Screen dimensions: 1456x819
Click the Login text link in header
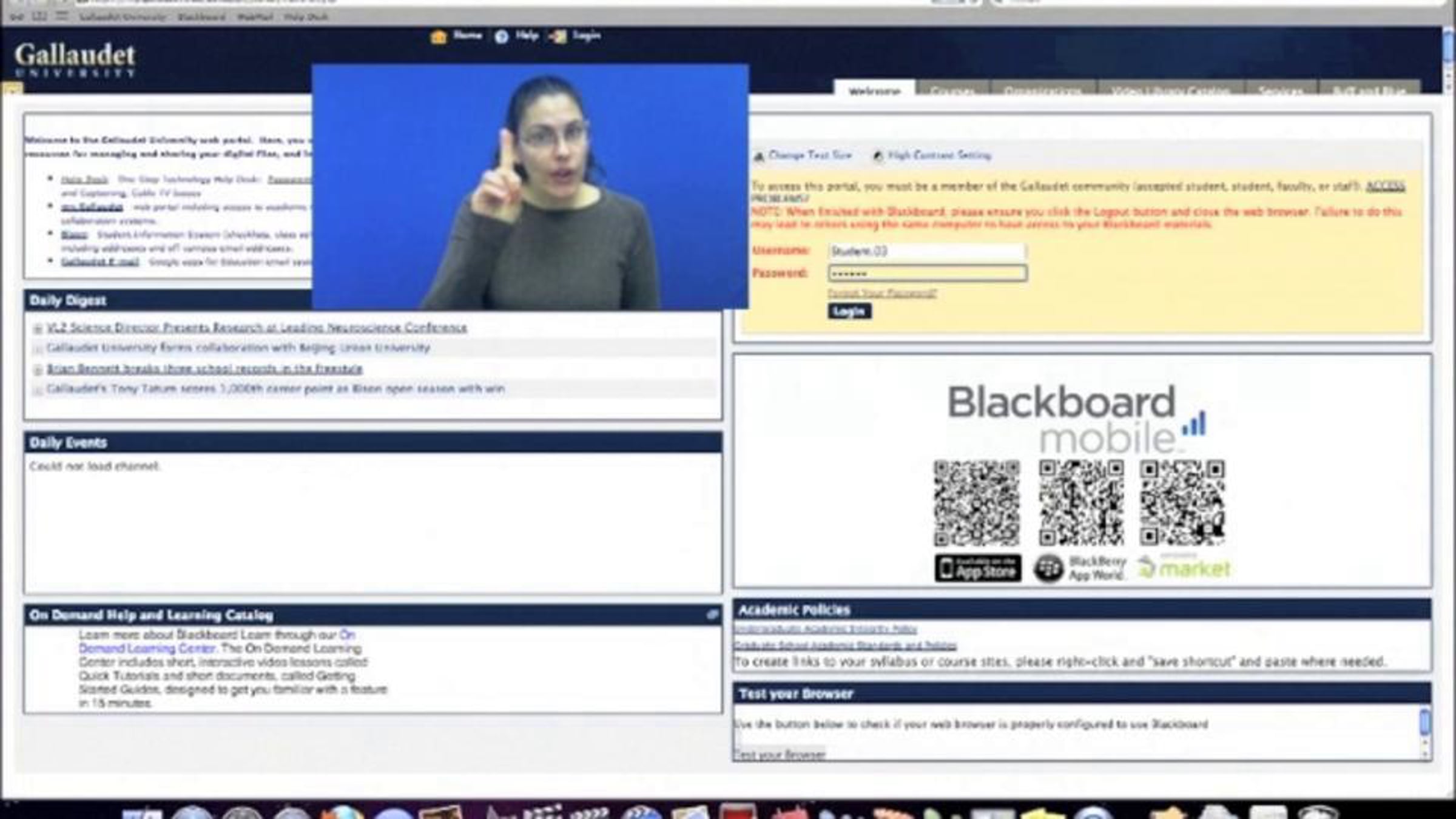[587, 35]
